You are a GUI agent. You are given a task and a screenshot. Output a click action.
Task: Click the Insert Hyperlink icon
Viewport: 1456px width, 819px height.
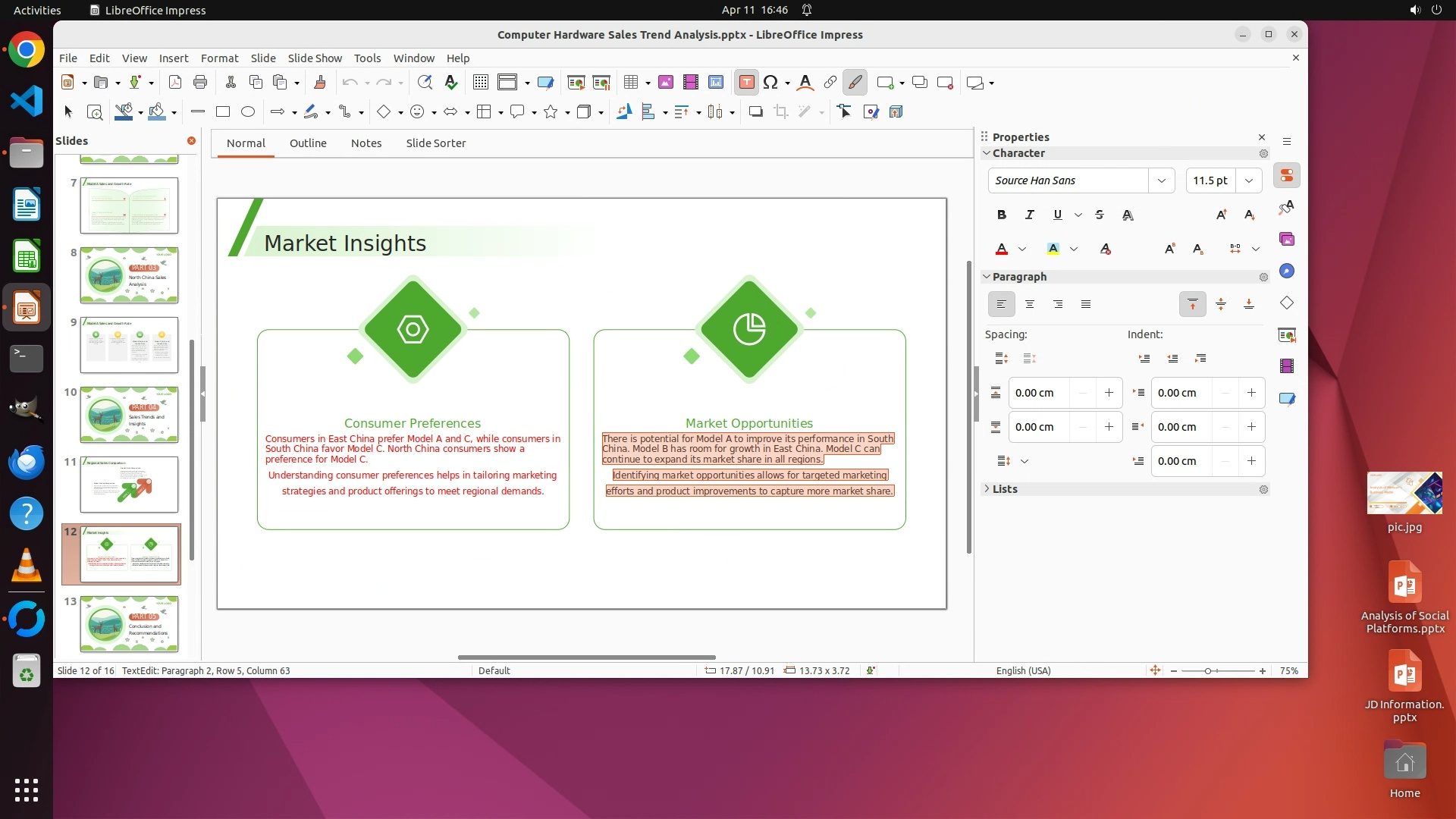[830, 83]
